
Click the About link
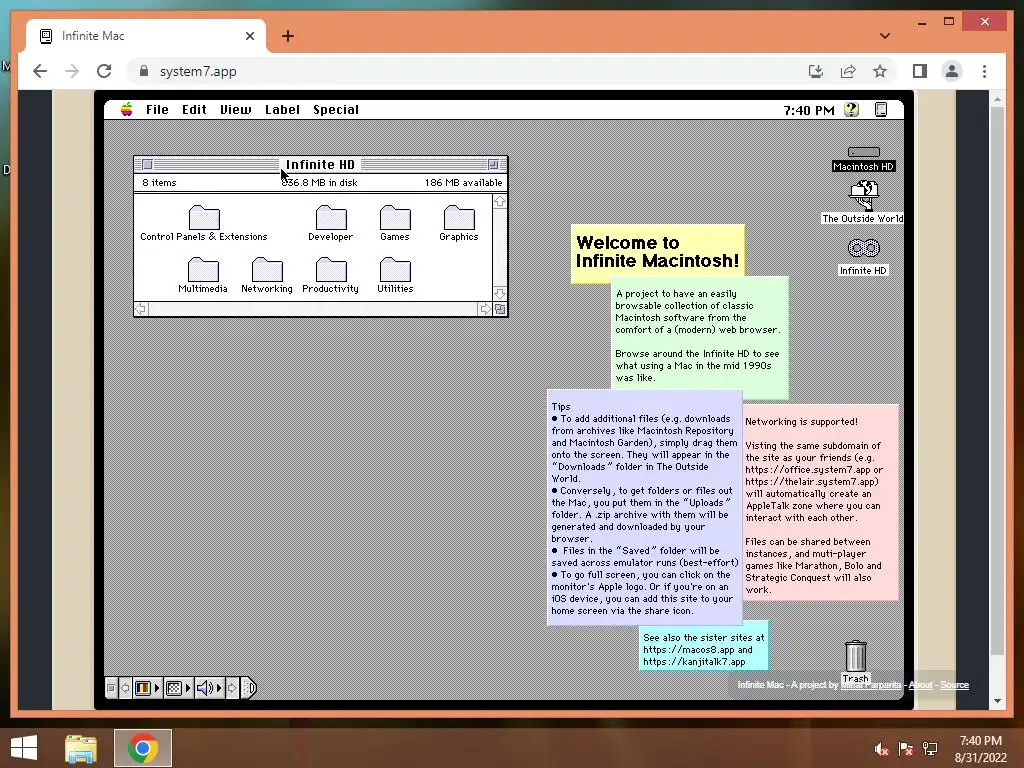[920, 685]
